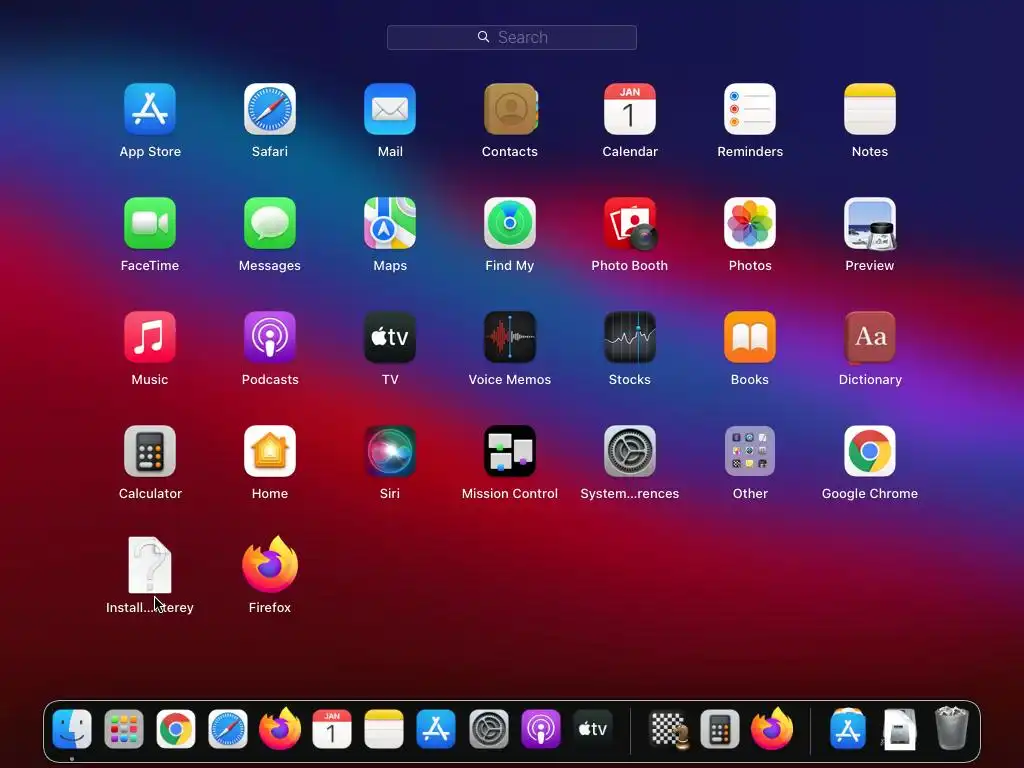Open the Contacts app
Viewport: 1024px width, 768px height.
coord(510,109)
